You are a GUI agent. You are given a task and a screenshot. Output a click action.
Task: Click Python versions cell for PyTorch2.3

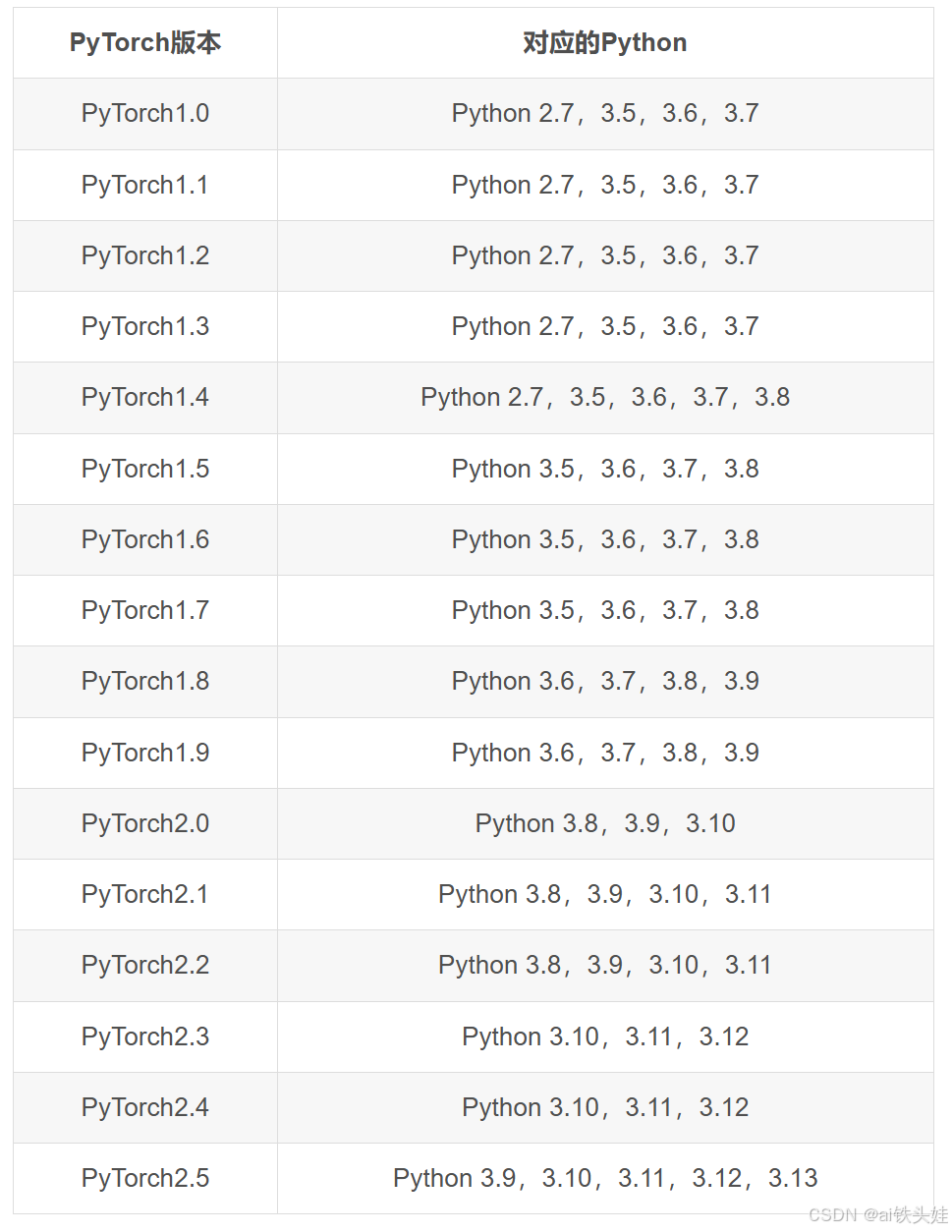(605, 1037)
